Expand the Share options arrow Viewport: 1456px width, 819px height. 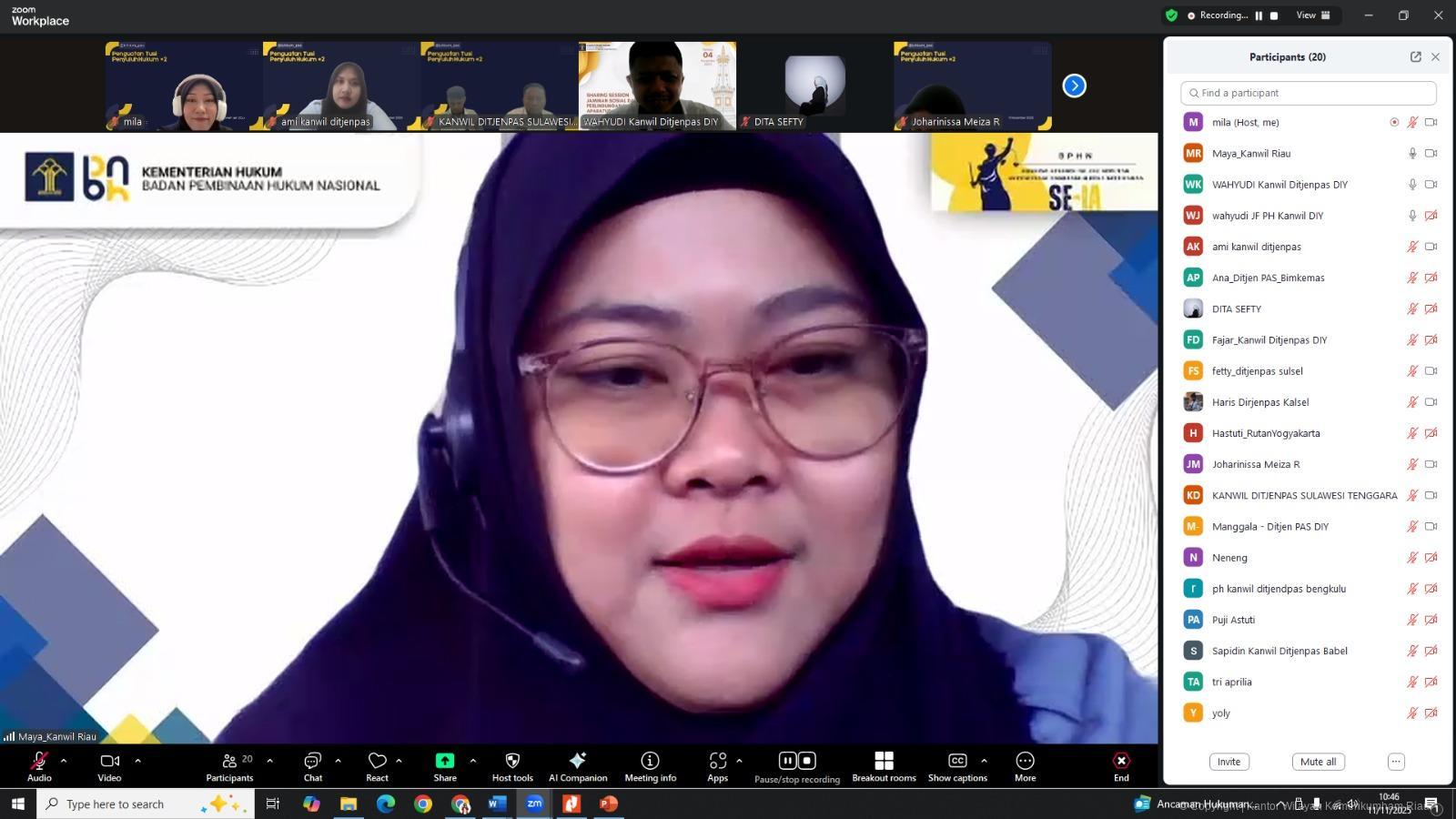(472, 760)
